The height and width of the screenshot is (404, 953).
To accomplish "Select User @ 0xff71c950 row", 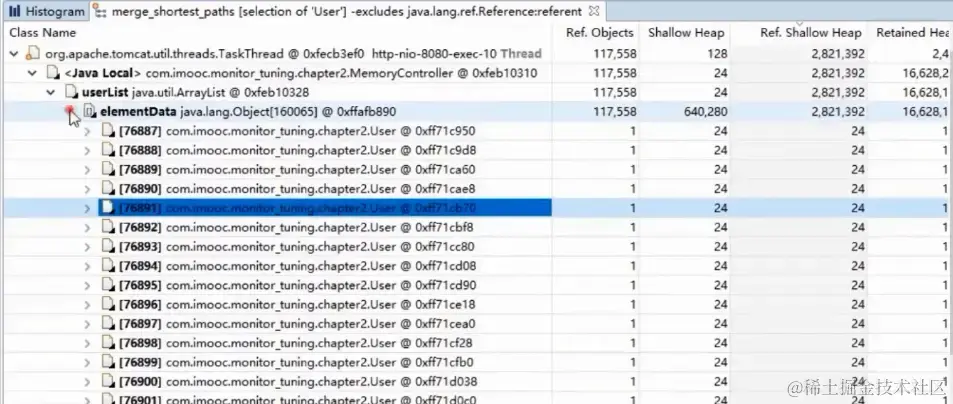I will (x=476, y=131).
